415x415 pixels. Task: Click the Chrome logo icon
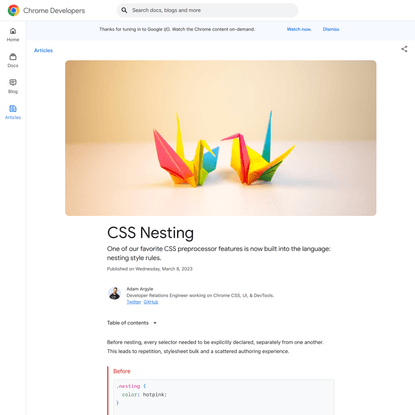click(x=14, y=10)
